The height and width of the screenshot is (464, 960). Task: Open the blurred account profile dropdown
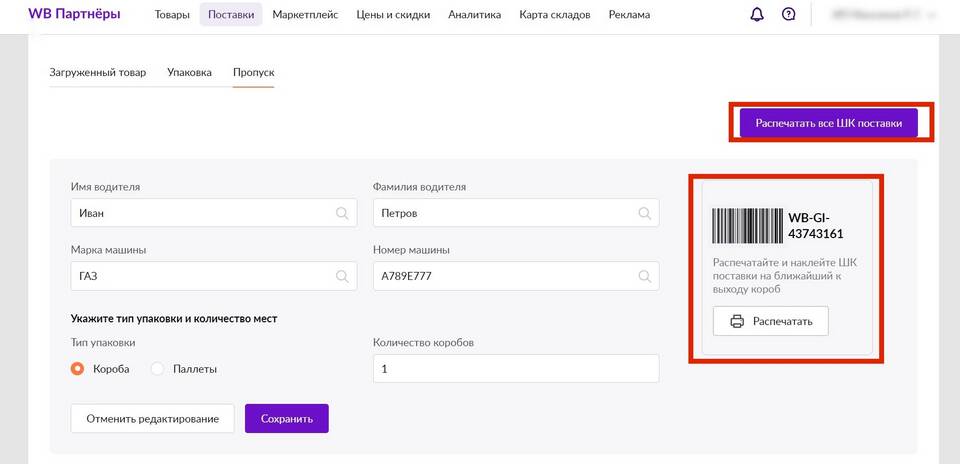click(884, 15)
